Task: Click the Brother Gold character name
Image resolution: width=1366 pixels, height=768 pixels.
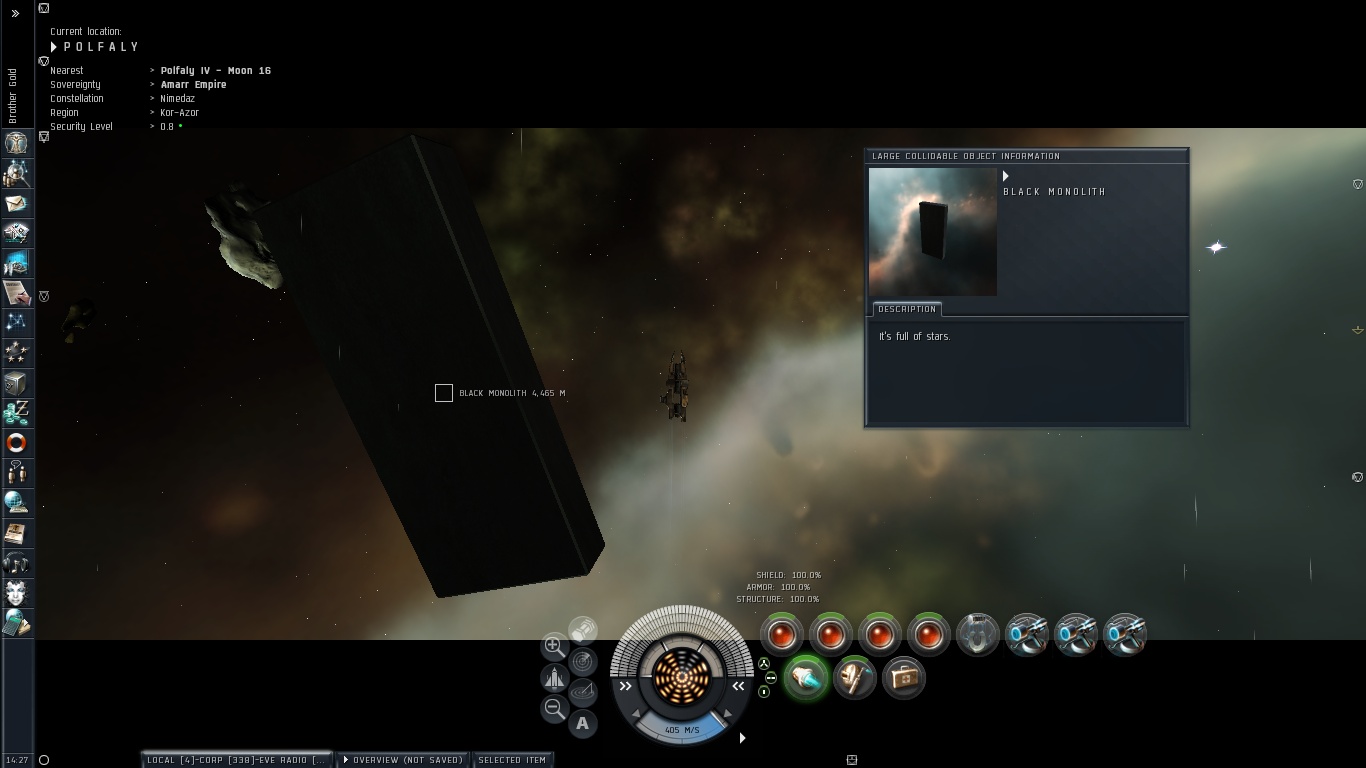Action: [12, 96]
